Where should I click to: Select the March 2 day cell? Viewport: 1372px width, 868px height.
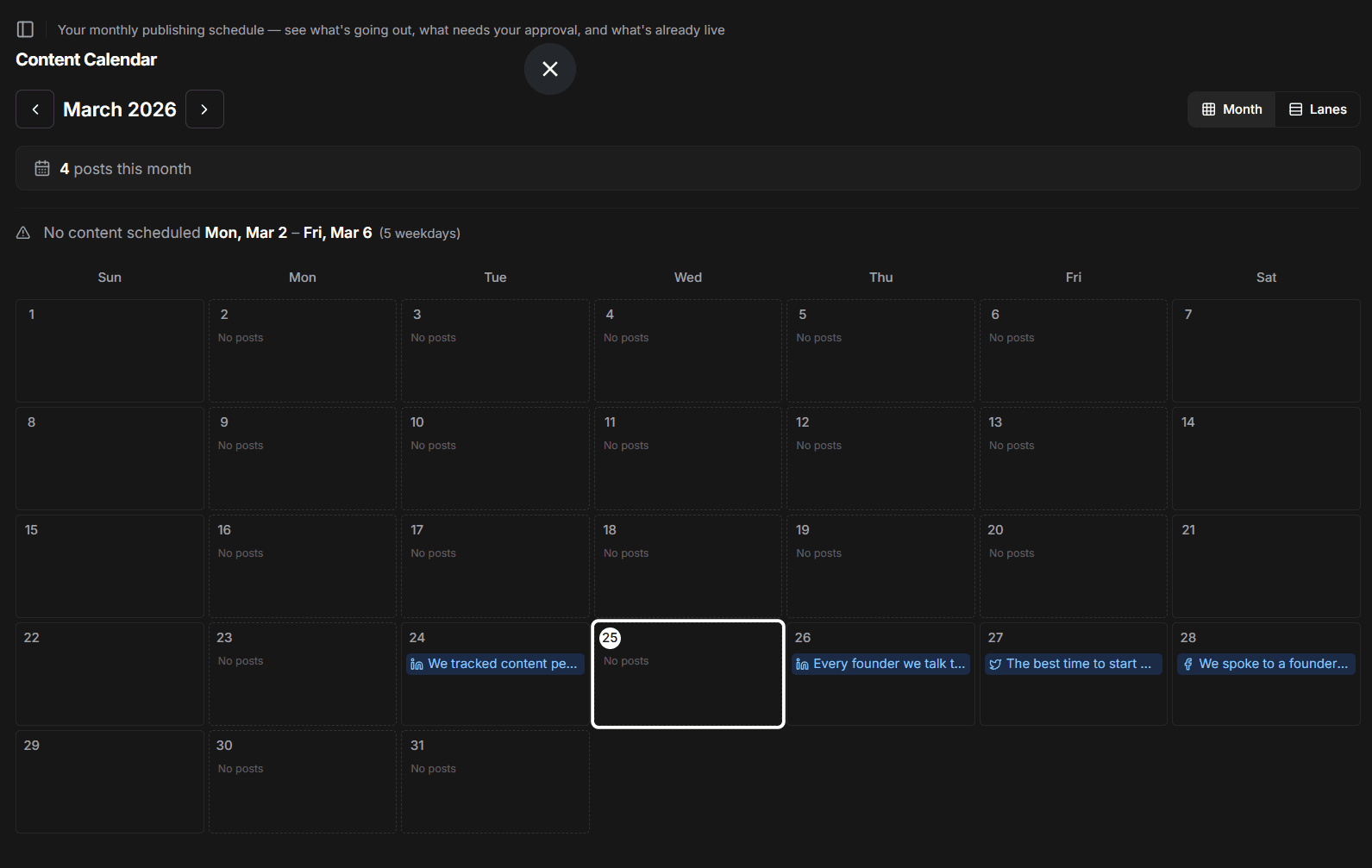pos(303,351)
